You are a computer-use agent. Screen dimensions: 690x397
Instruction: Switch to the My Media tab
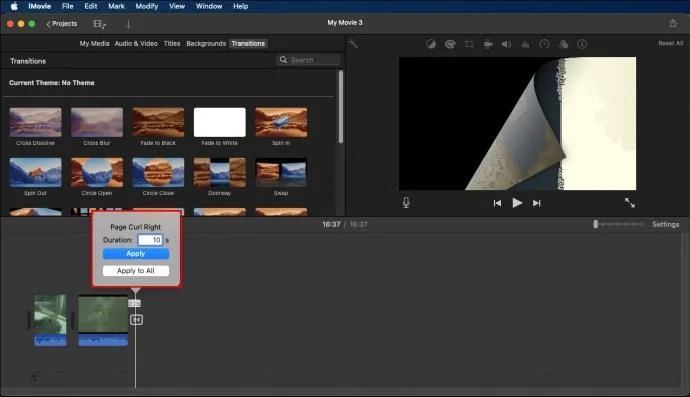click(x=94, y=44)
